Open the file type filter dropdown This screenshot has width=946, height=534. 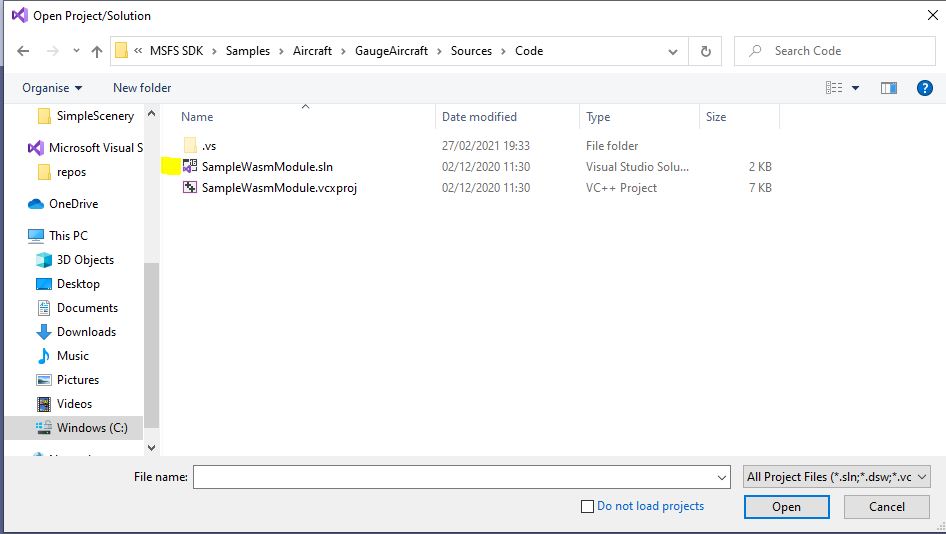837,477
